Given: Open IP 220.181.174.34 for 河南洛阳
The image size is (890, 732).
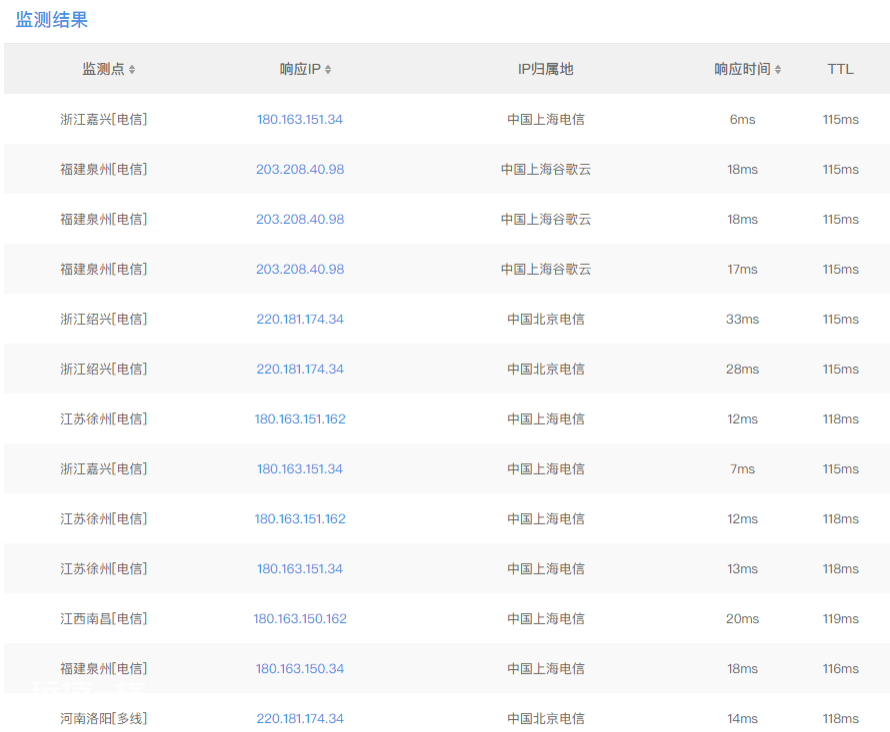Looking at the screenshot, I should point(300,718).
